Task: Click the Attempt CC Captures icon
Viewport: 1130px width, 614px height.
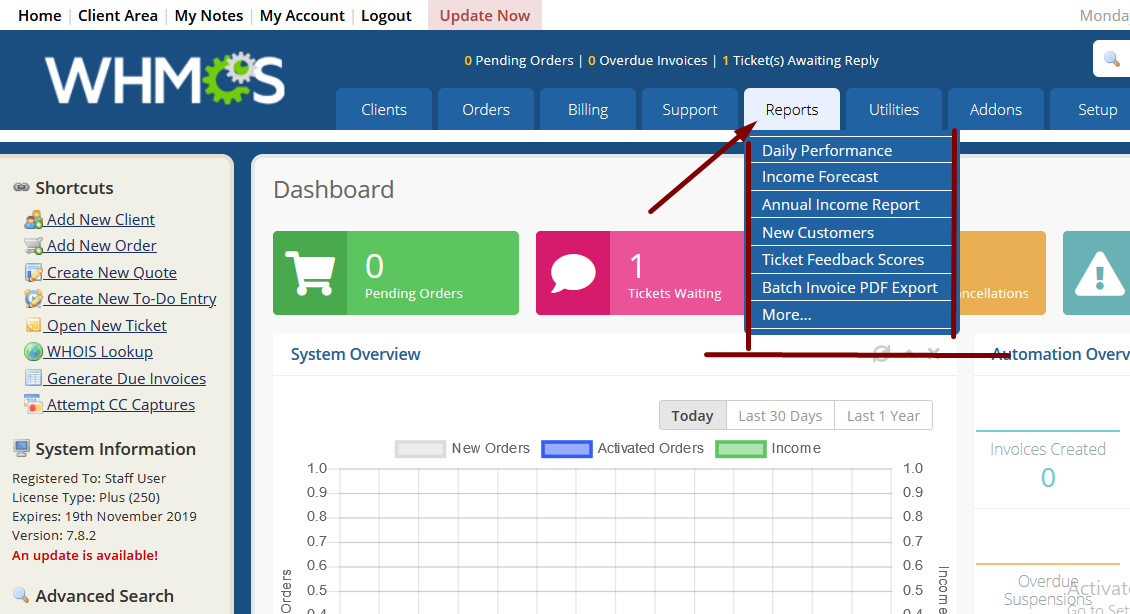Action: click(x=33, y=404)
